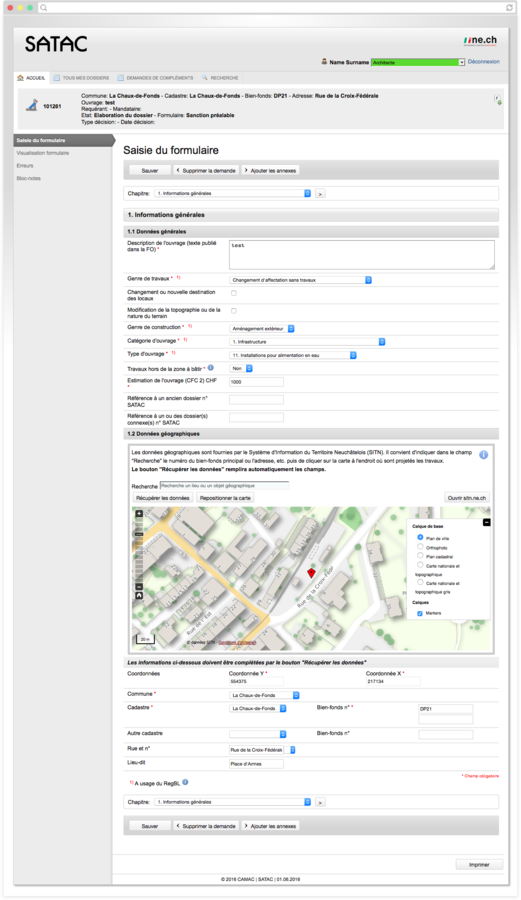
Task: Click Repositionner la carte button
Action: 225,498
